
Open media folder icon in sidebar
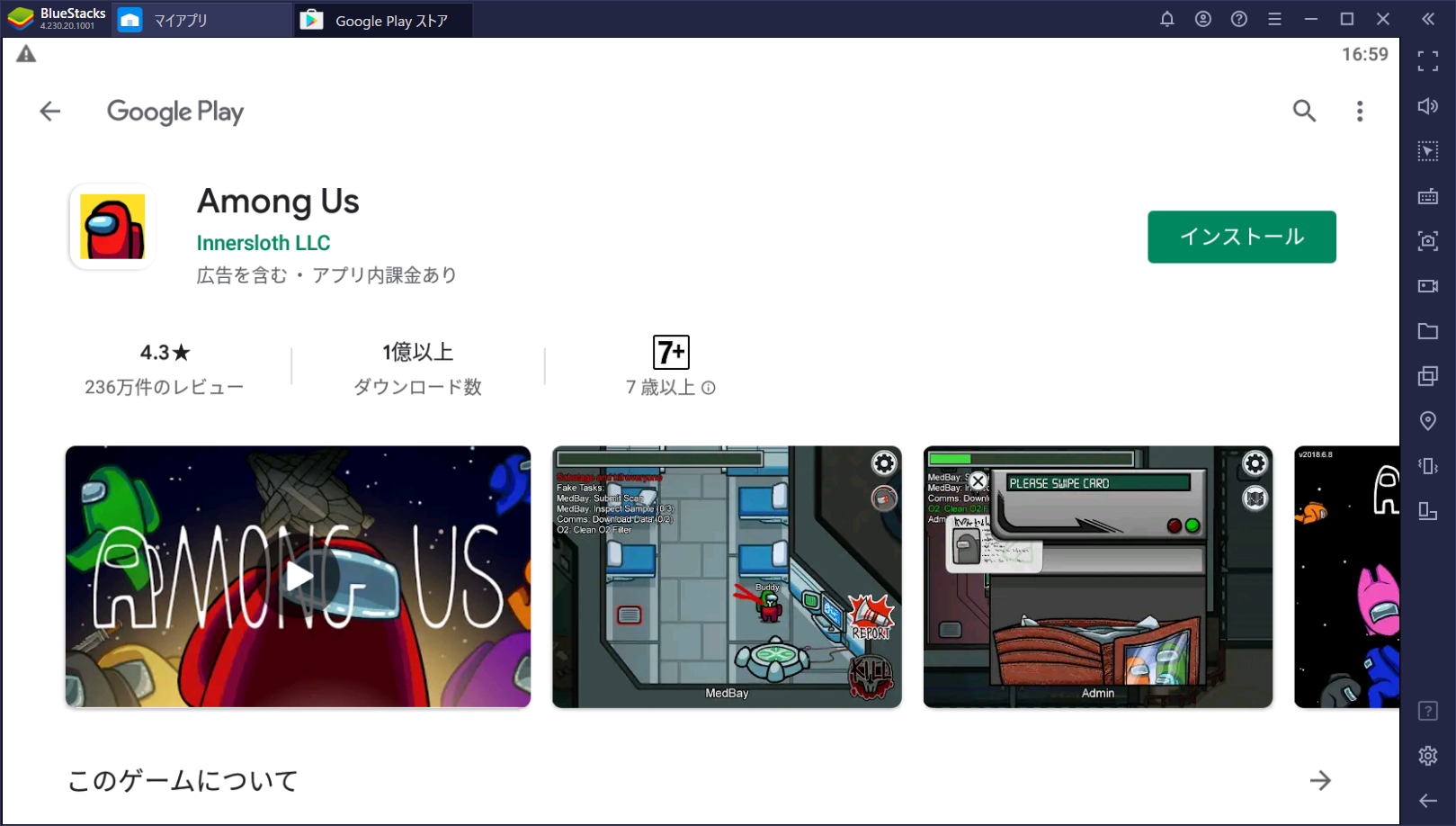(x=1428, y=331)
